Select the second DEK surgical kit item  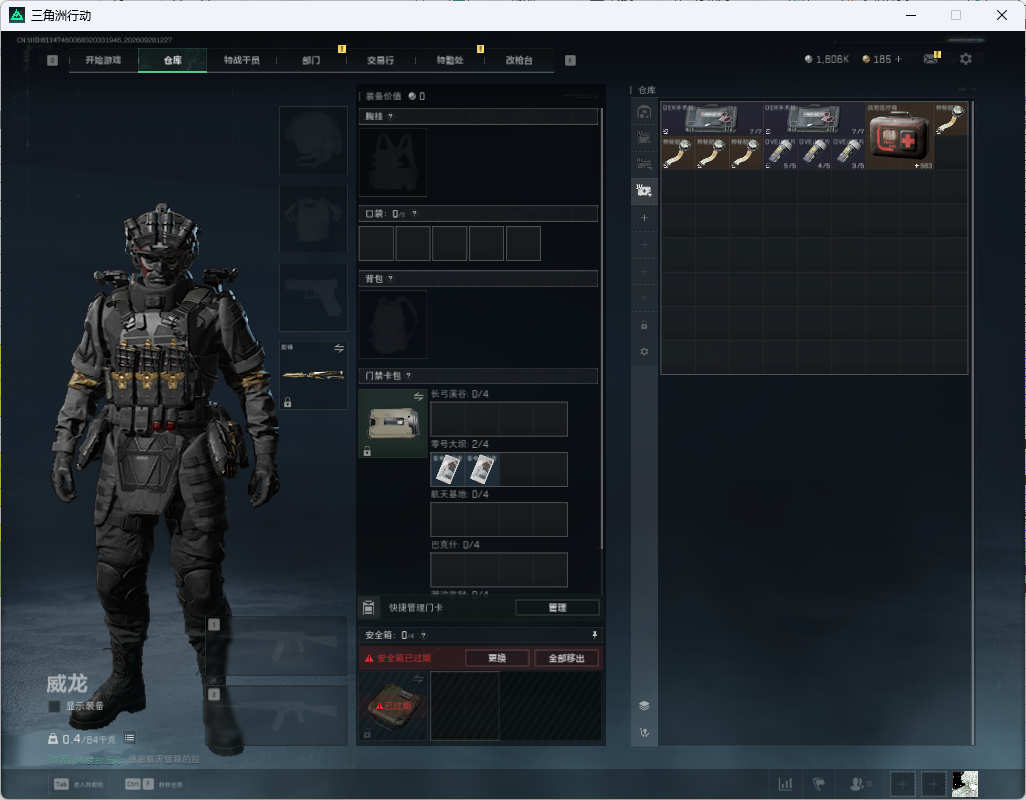[x=814, y=118]
